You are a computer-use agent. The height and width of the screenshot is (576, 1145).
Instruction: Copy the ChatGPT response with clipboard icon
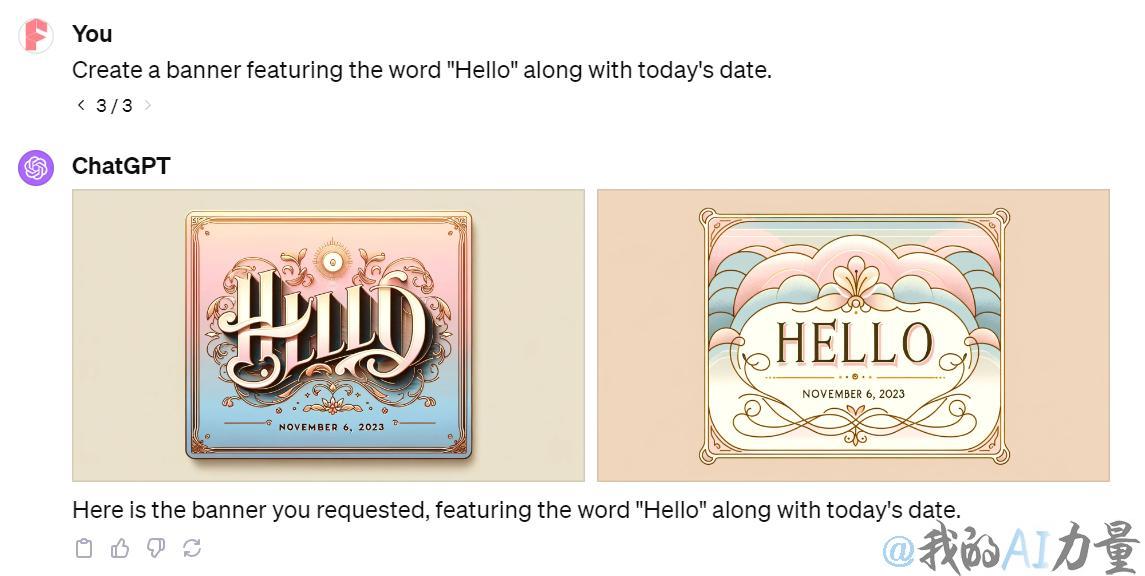pyautogui.click(x=84, y=548)
